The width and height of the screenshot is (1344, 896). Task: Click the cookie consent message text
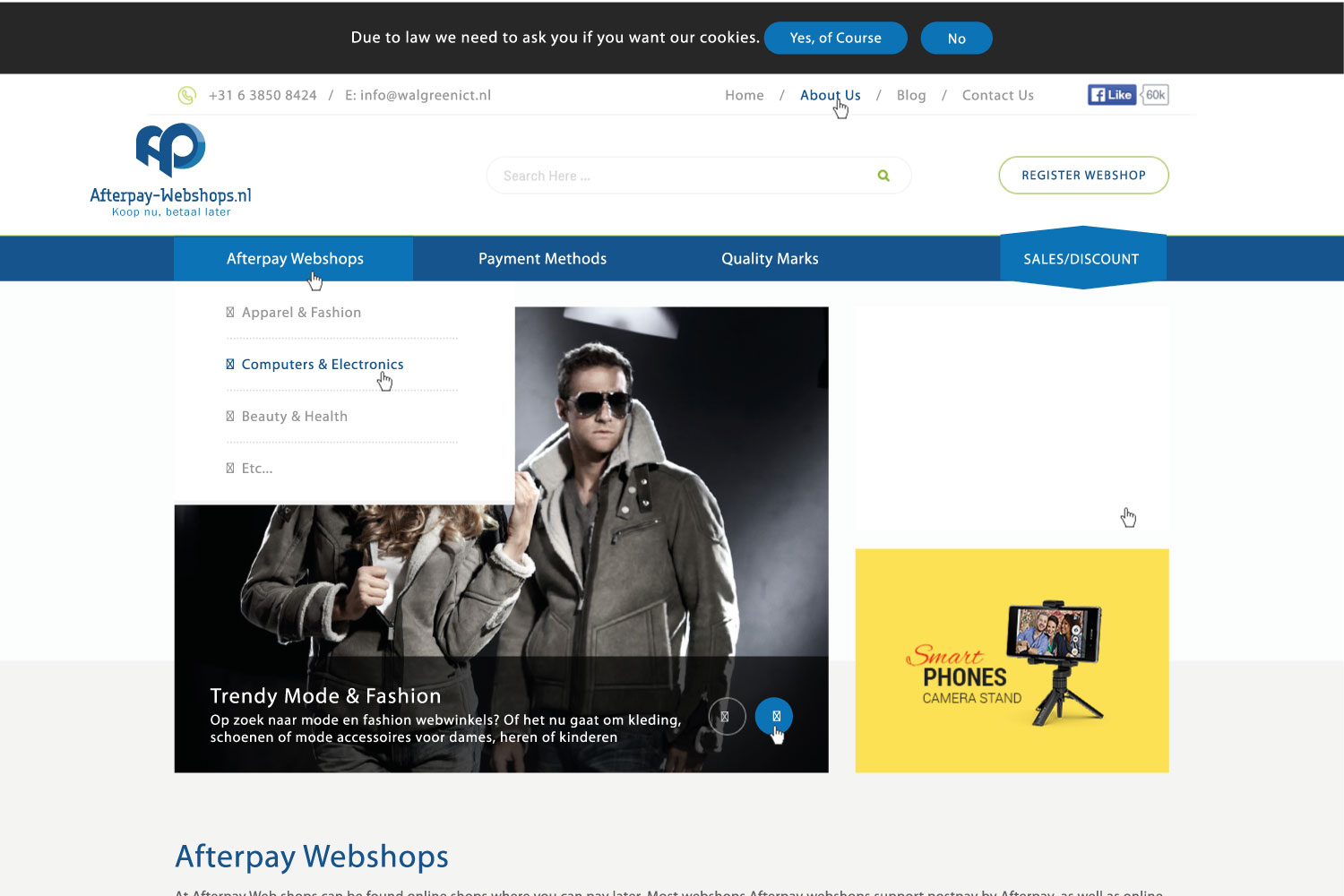pos(556,38)
